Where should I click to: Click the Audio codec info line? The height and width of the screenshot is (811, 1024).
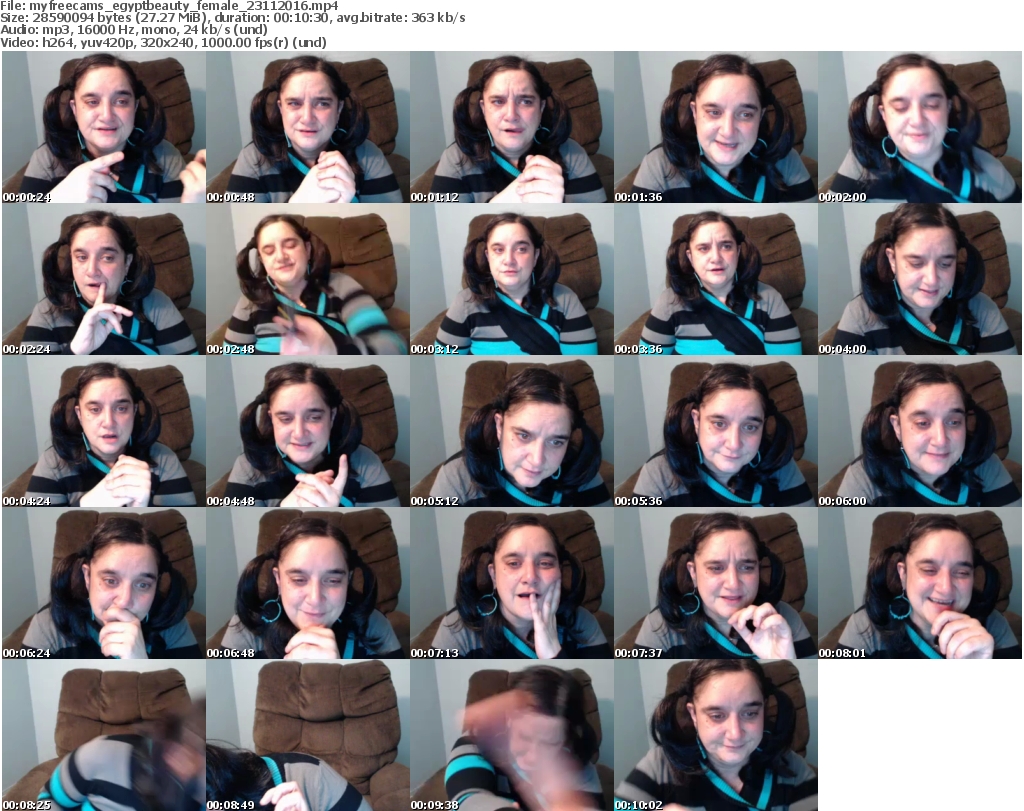click(133, 30)
